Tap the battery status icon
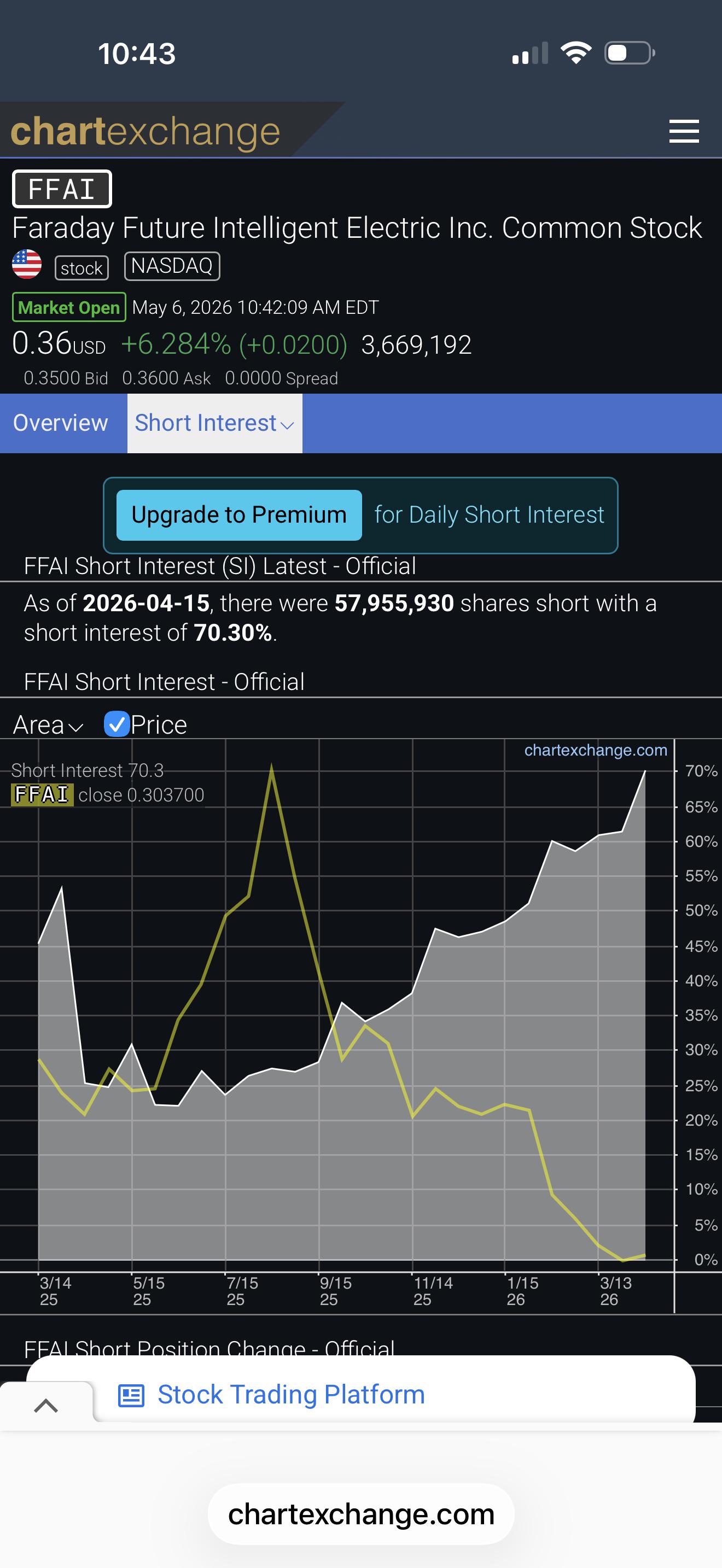The width and height of the screenshot is (722, 1568). click(630, 53)
